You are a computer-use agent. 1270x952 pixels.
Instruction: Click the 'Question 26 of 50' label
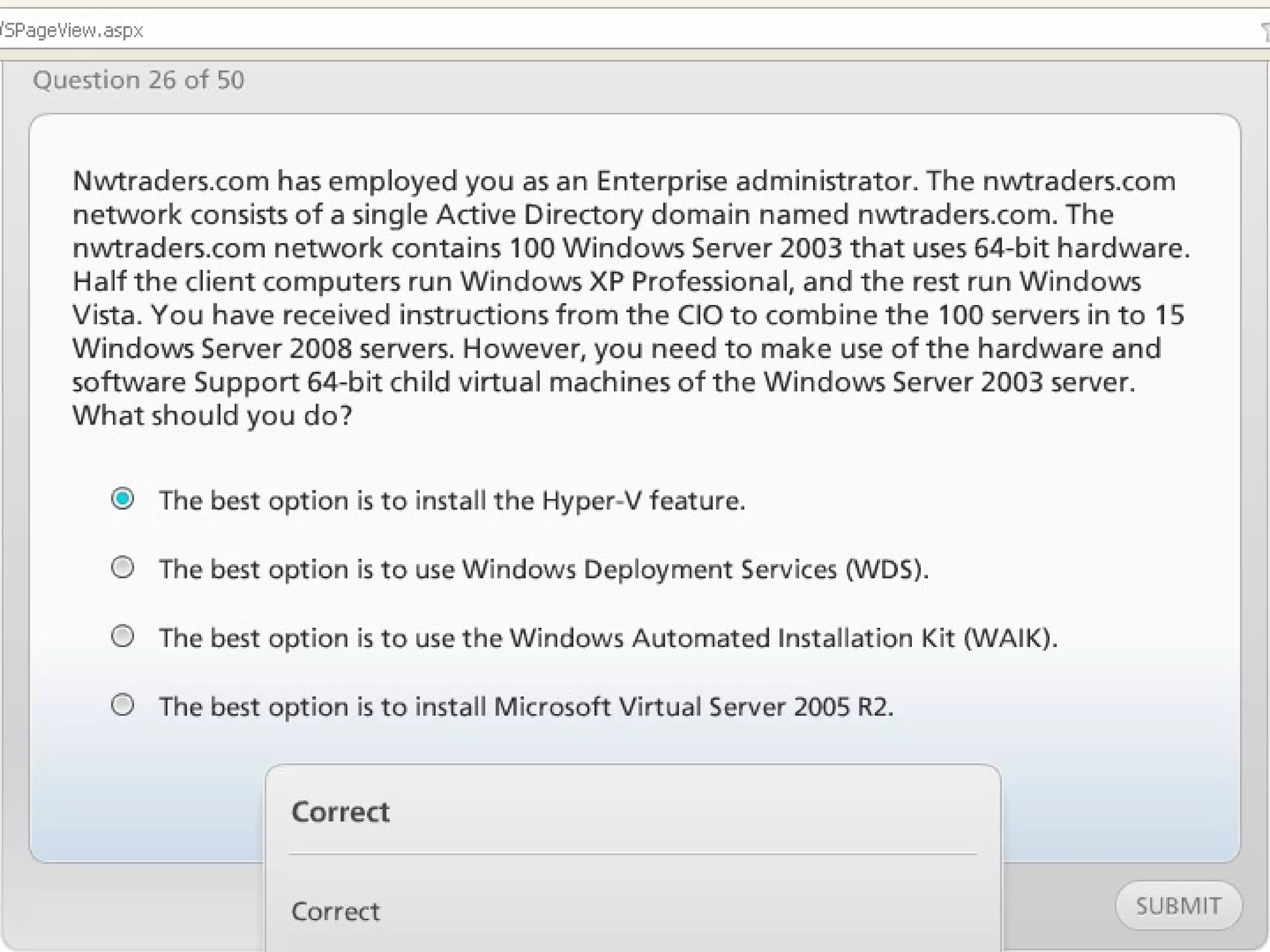click(139, 80)
